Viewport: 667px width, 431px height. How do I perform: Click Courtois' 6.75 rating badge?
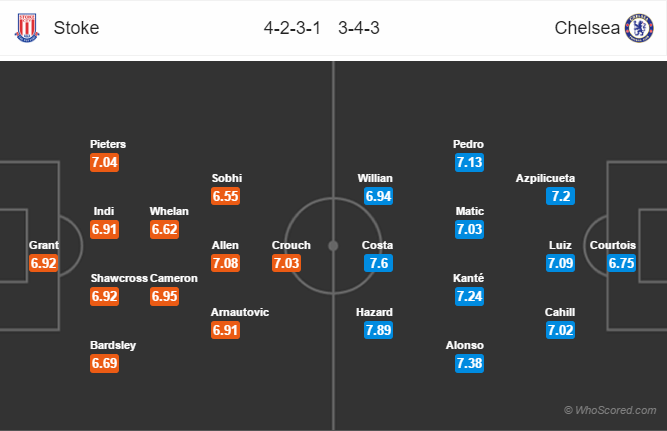point(621,263)
